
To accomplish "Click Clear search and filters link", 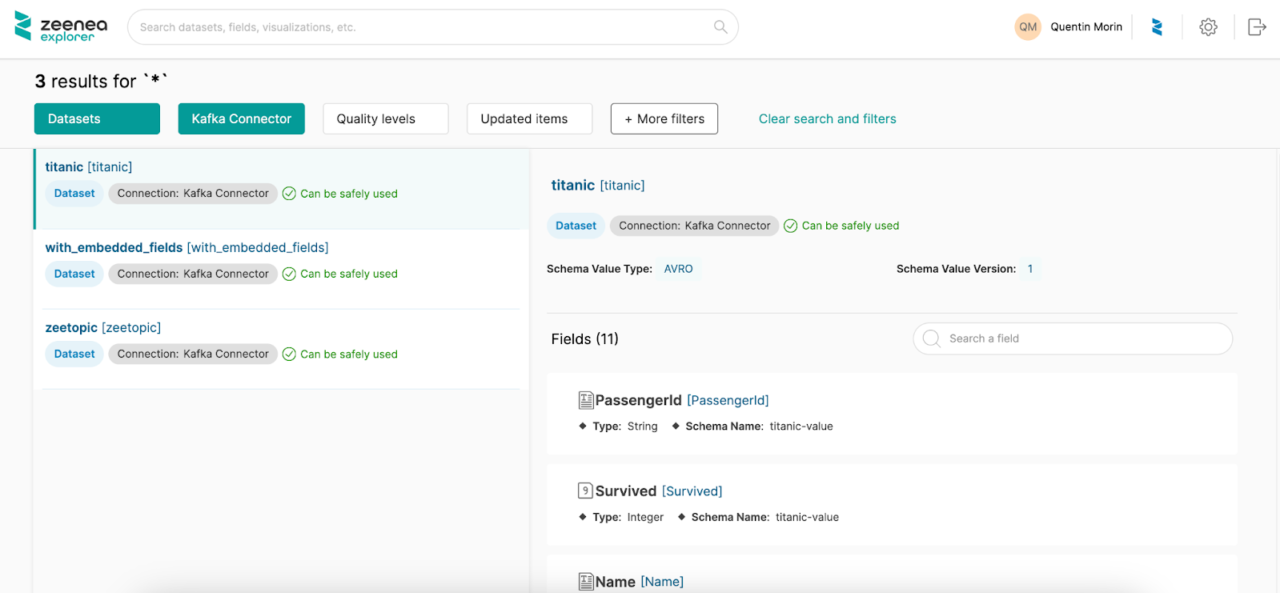I will (827, 119).
